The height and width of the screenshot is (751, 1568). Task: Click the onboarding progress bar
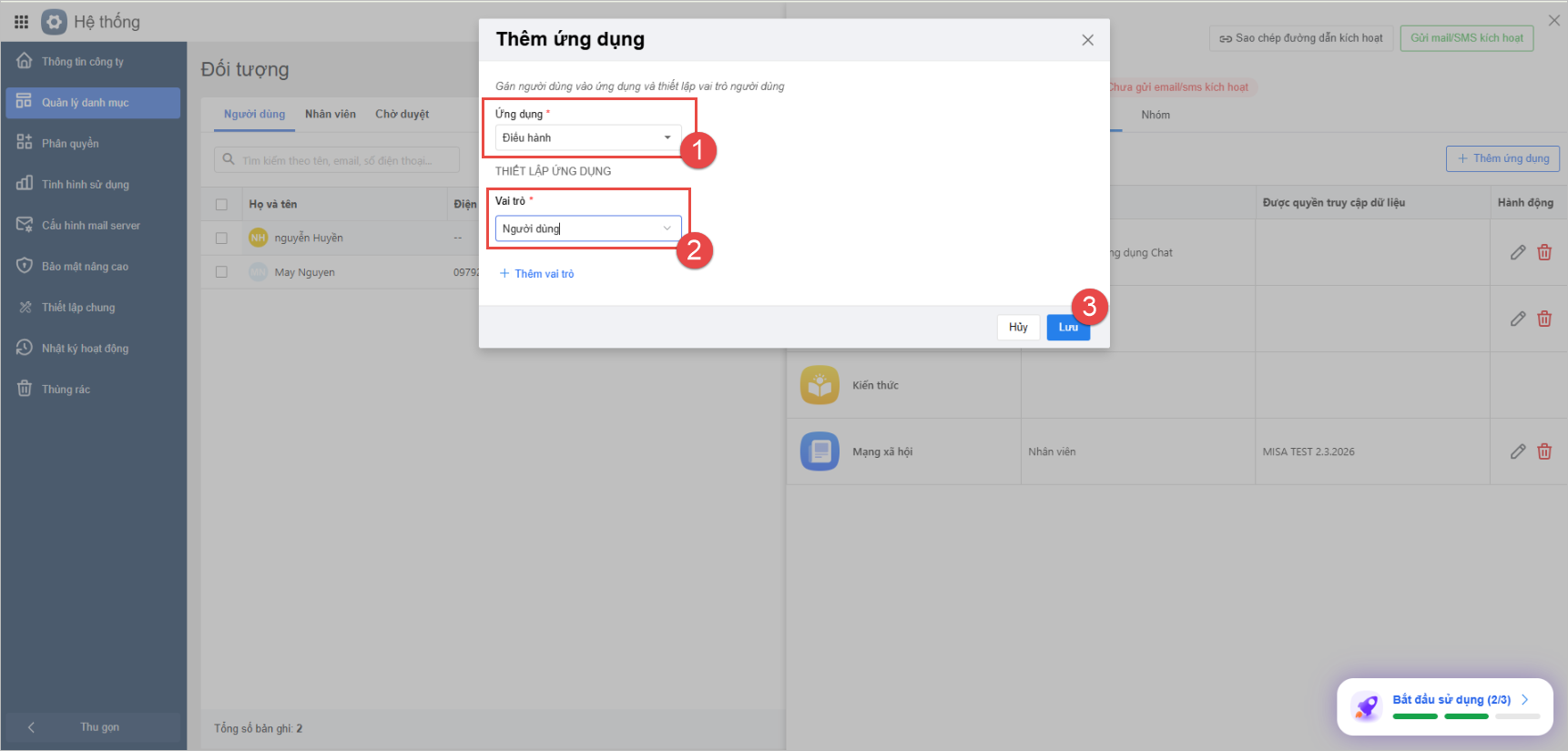coord(1466,717)
